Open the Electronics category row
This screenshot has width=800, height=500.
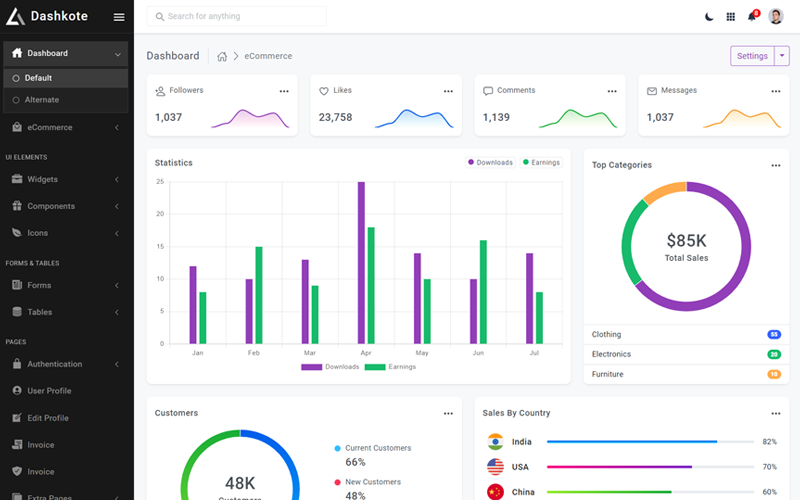tap(686, 354)
